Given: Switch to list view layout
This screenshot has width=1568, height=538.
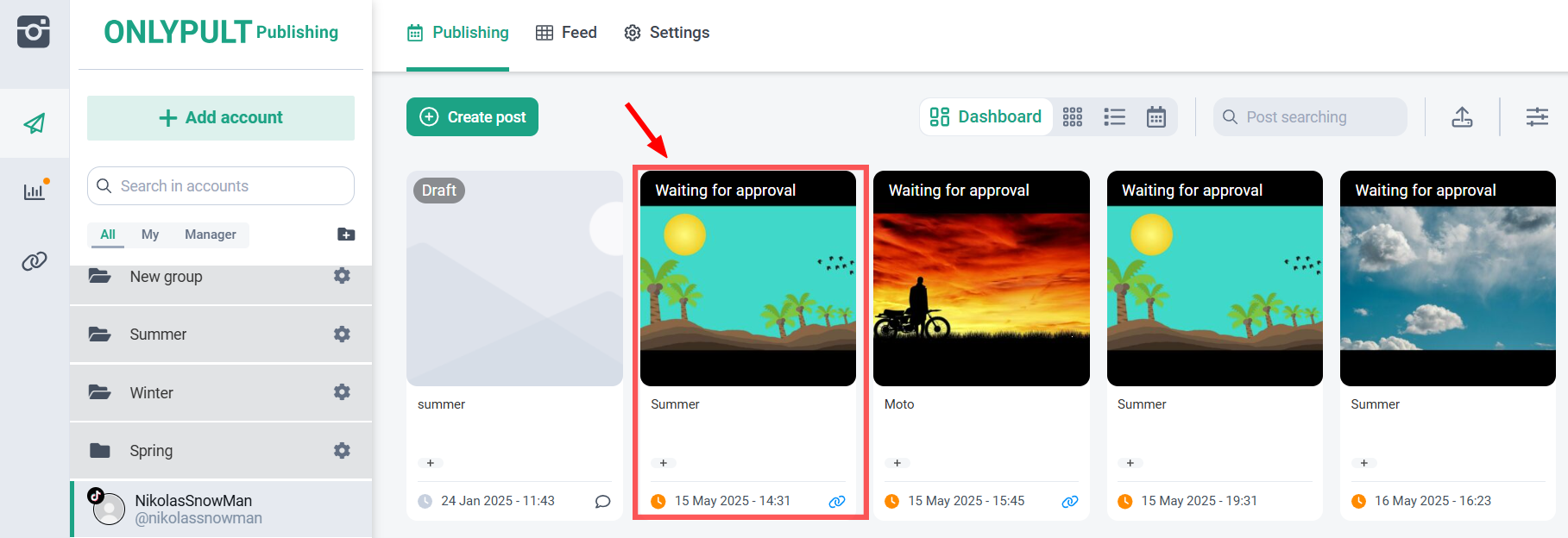Looking at the screenshot, I should (1114, 117).
